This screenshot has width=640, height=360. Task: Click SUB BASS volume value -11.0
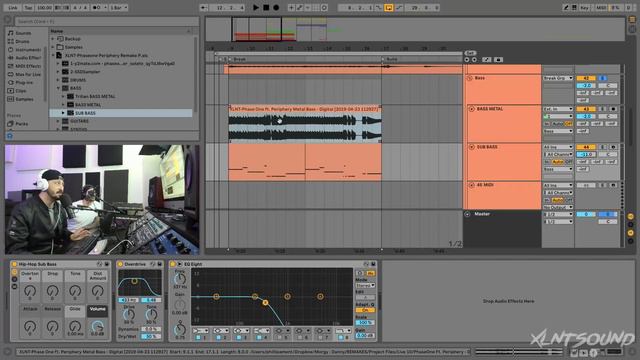tap(586, 154)
